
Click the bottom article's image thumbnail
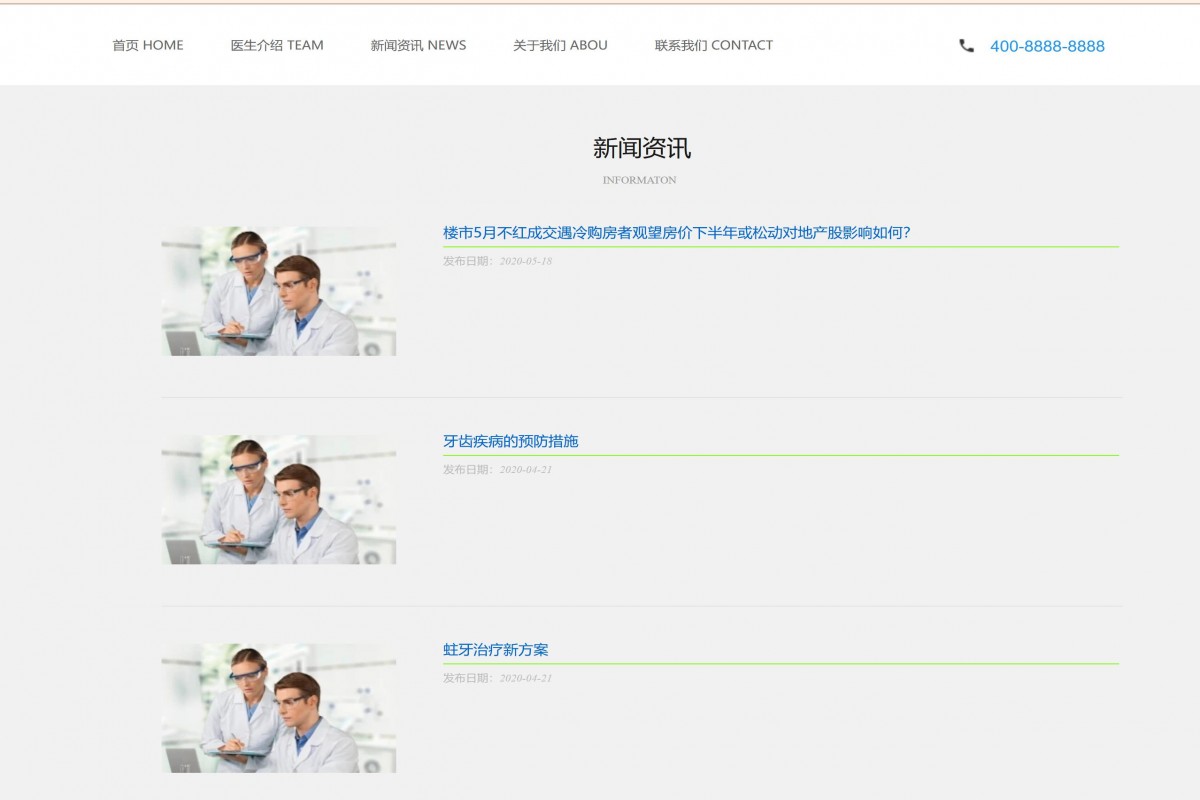[279, 709]
